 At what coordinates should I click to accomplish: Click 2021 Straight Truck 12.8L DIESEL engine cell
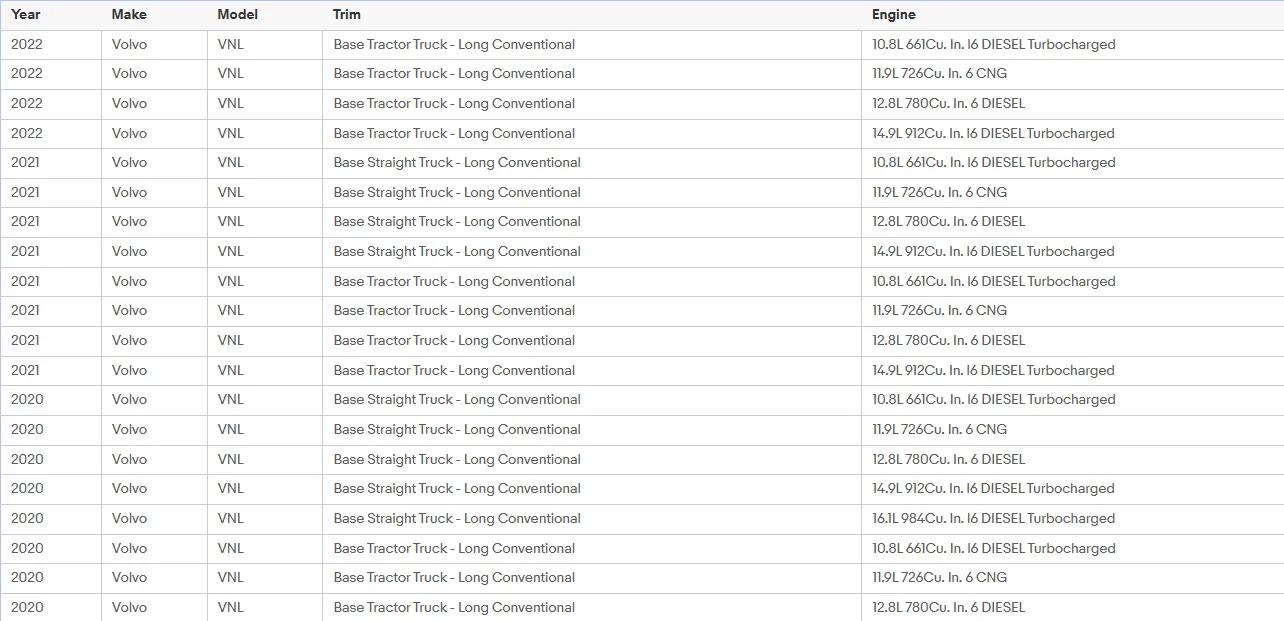[1072, 222]
